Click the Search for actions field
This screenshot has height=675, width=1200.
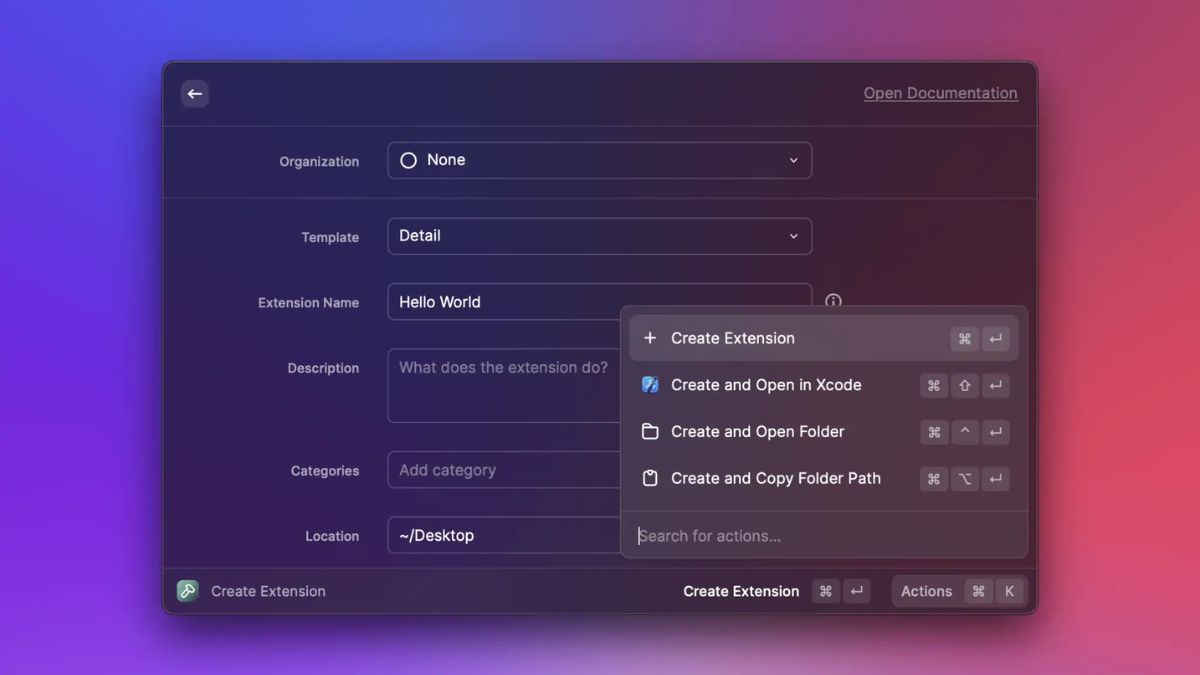824,536
